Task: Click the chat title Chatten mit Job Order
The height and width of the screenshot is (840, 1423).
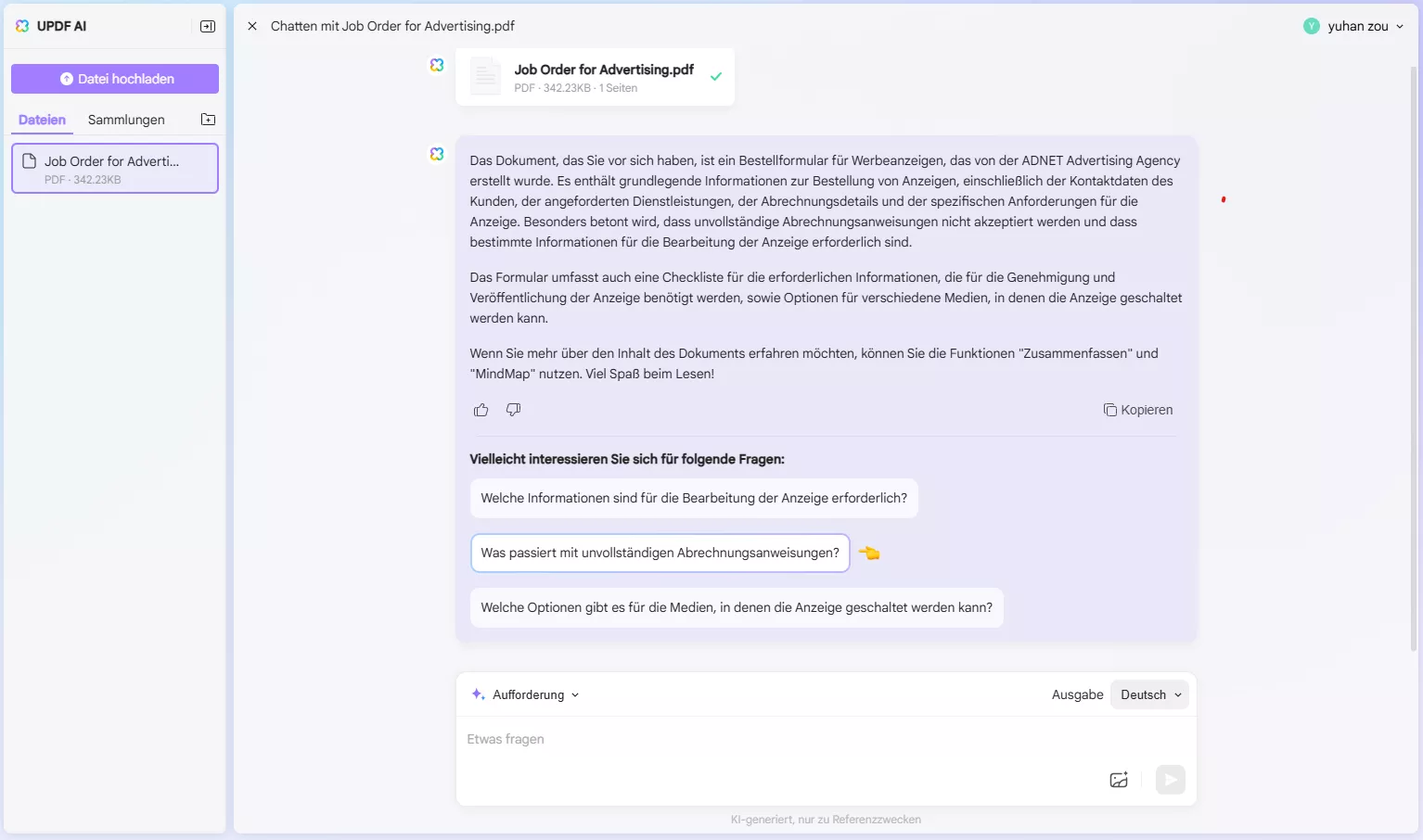Action: [392, 26]
